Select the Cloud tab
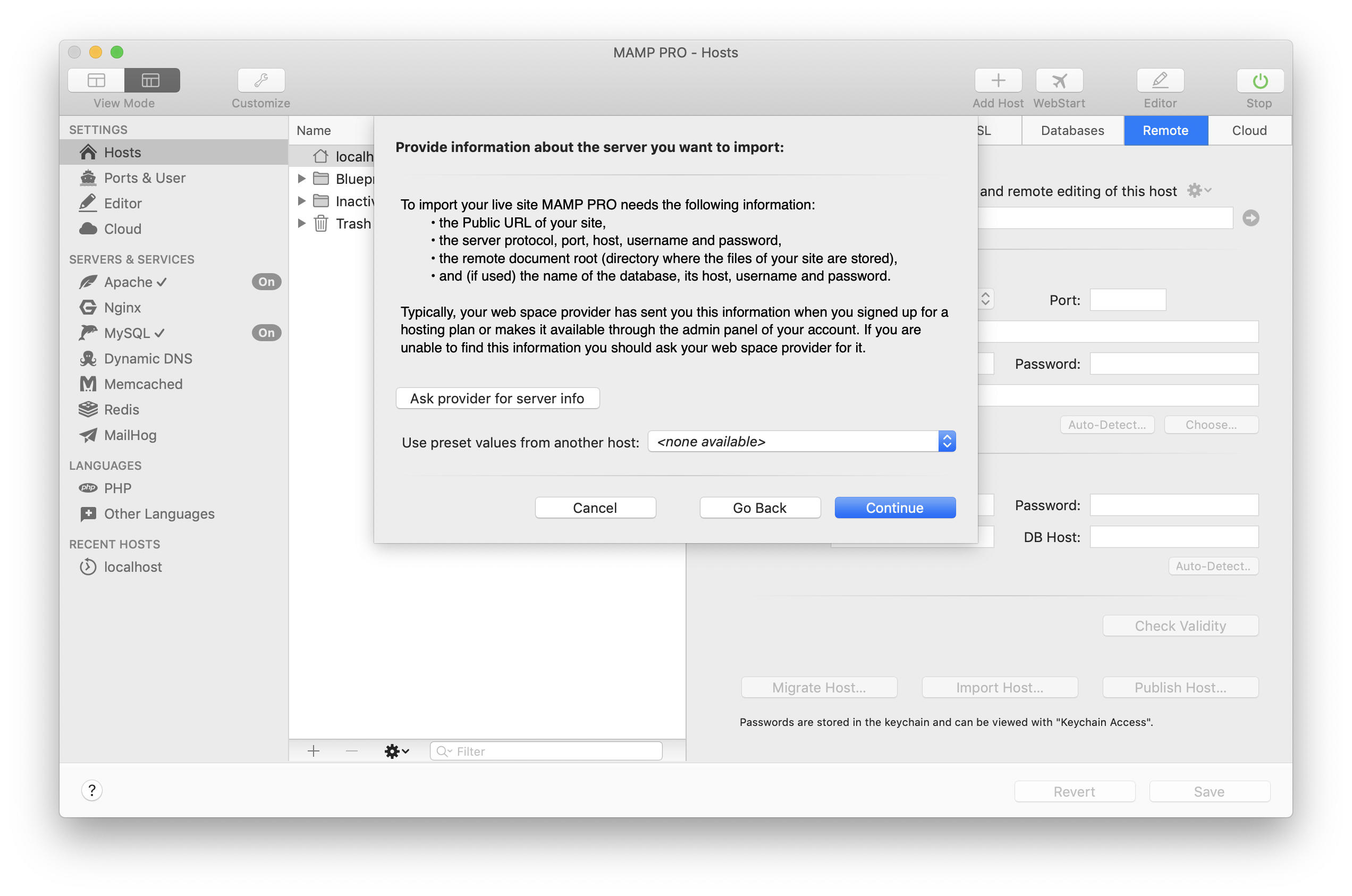 tap(1249, 130)
